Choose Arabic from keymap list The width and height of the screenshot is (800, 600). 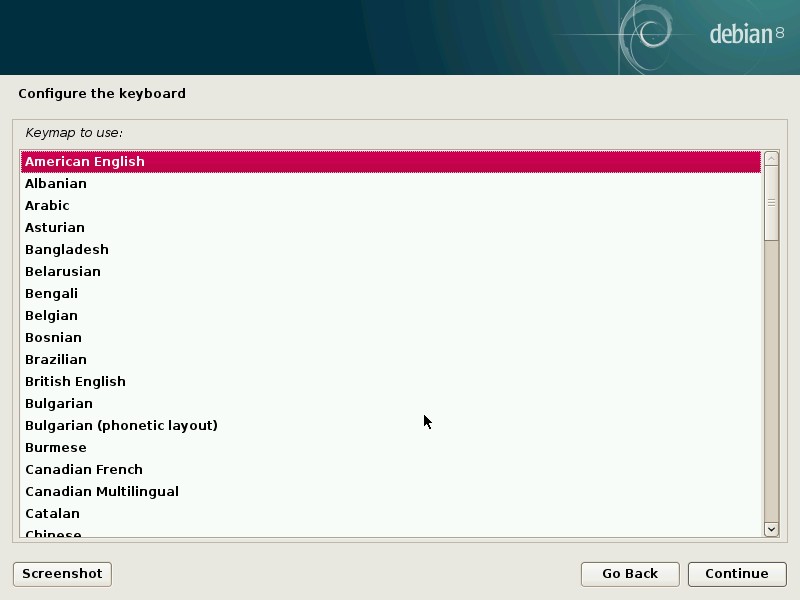[391, 206]
